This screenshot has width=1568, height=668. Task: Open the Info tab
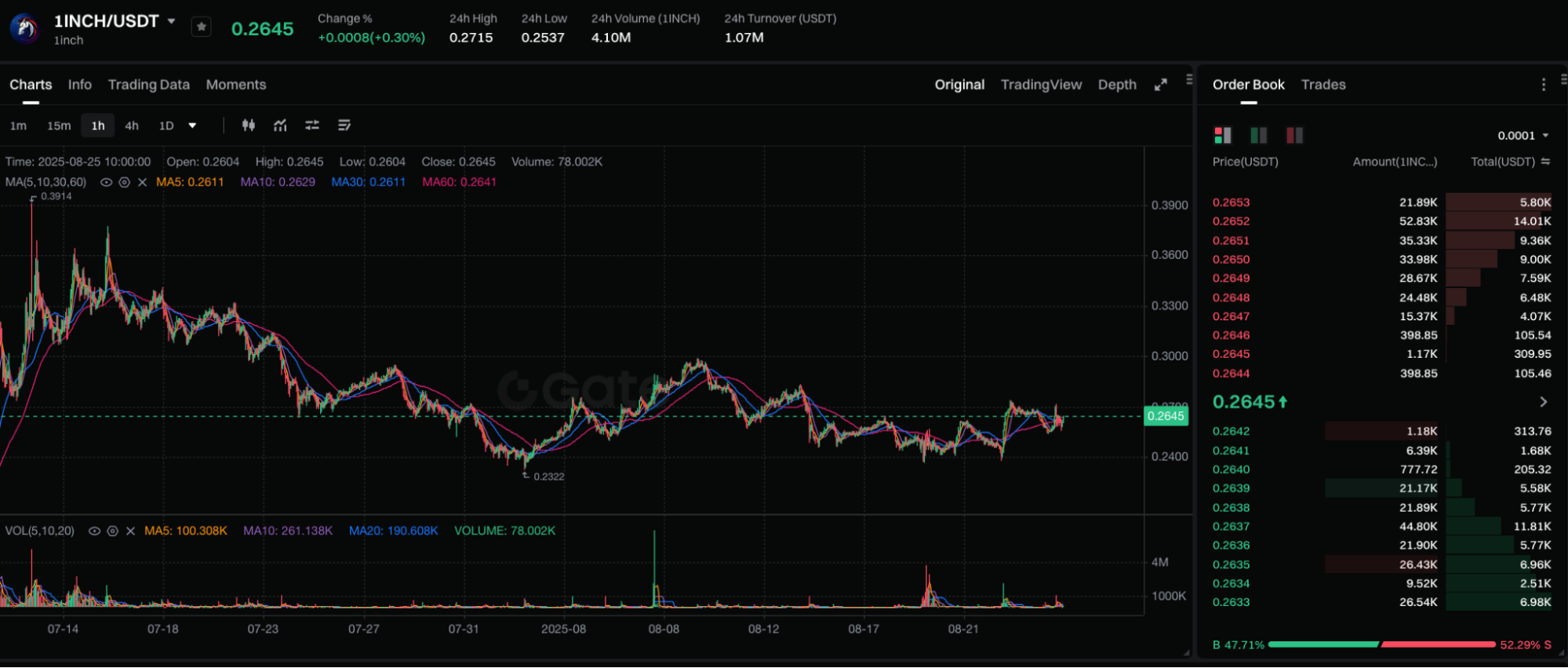coord(79,85)
